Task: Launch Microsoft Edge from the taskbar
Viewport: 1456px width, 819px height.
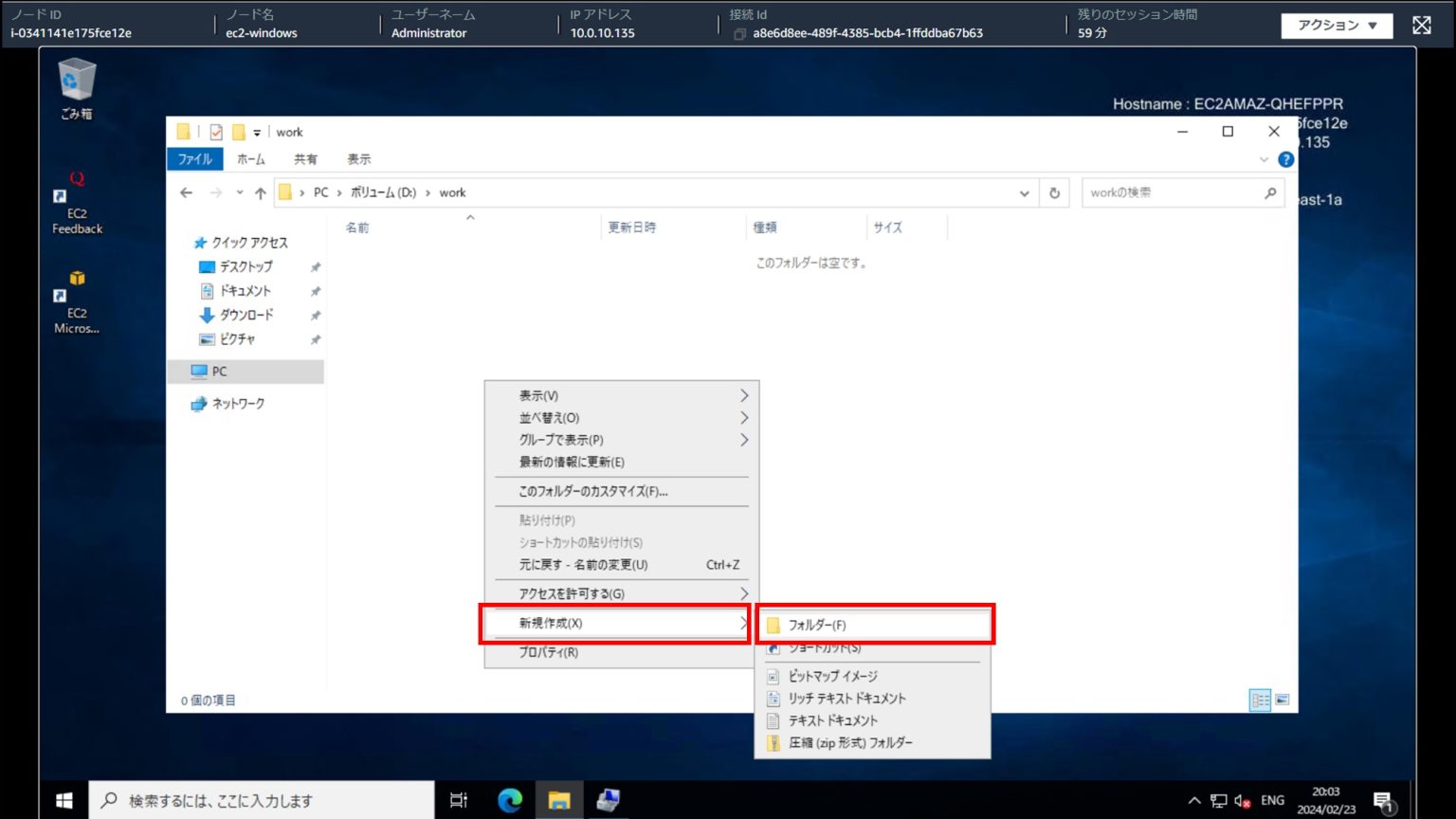Action: click(x=510, y=800)
